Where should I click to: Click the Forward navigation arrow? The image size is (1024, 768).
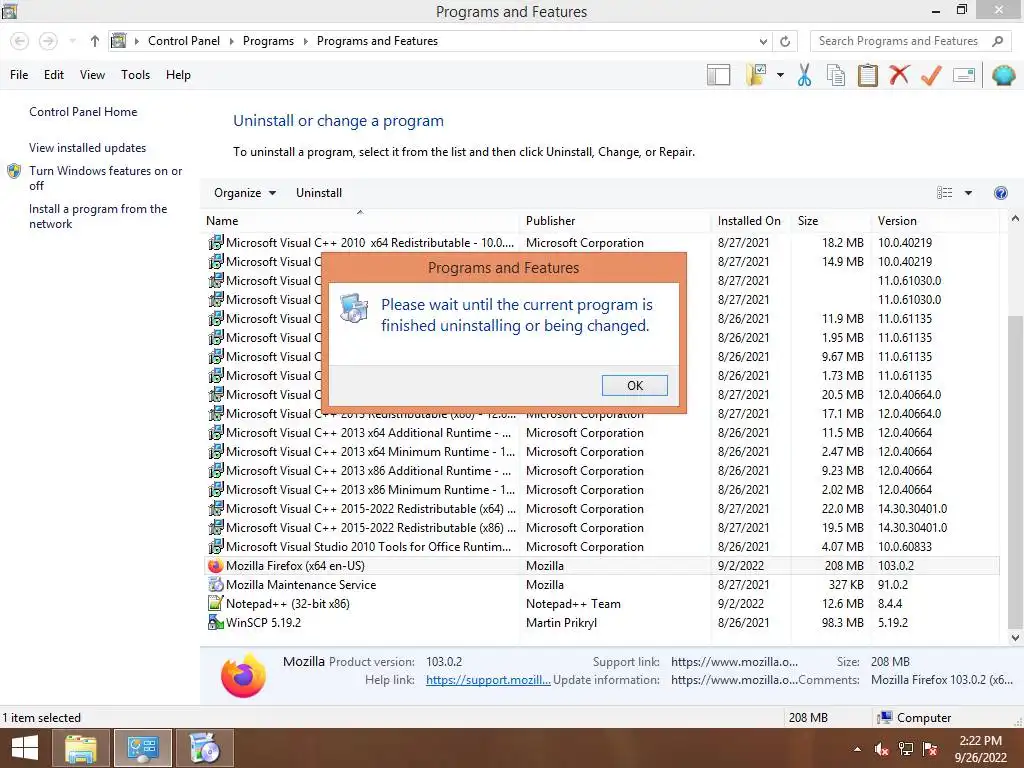[x=48, y=41]
